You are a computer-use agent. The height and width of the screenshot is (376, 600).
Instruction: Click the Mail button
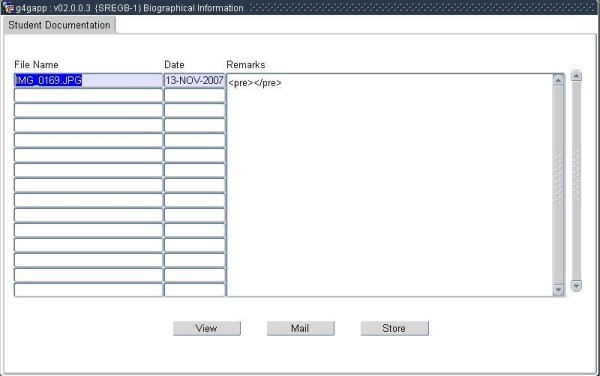tap(300, 328)
